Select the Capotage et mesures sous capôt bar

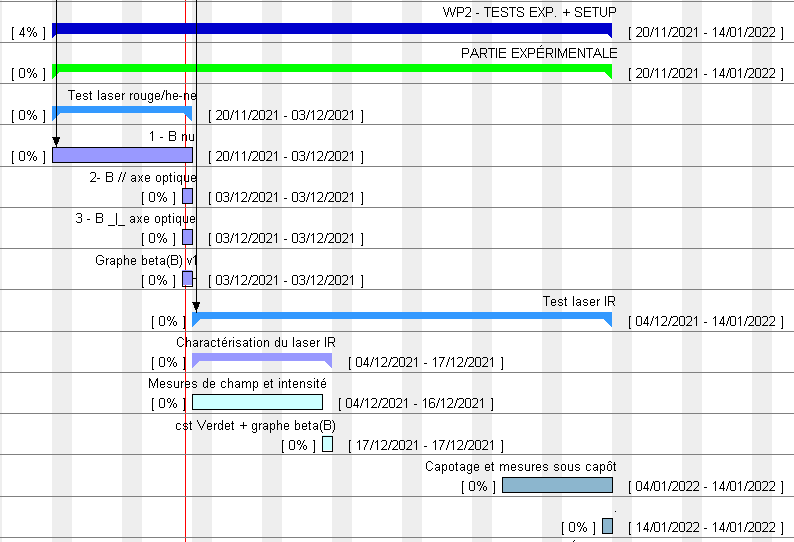coord(556,485)
